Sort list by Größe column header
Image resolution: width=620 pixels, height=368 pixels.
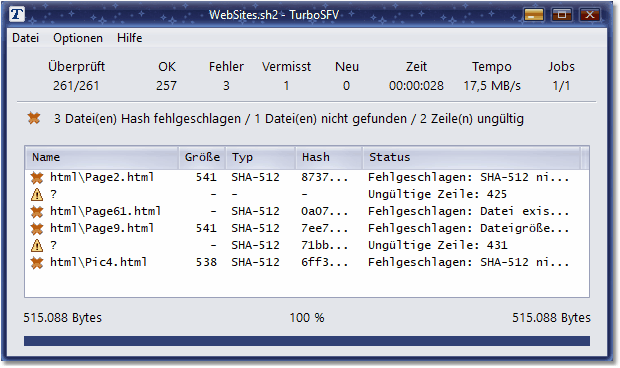202,157
